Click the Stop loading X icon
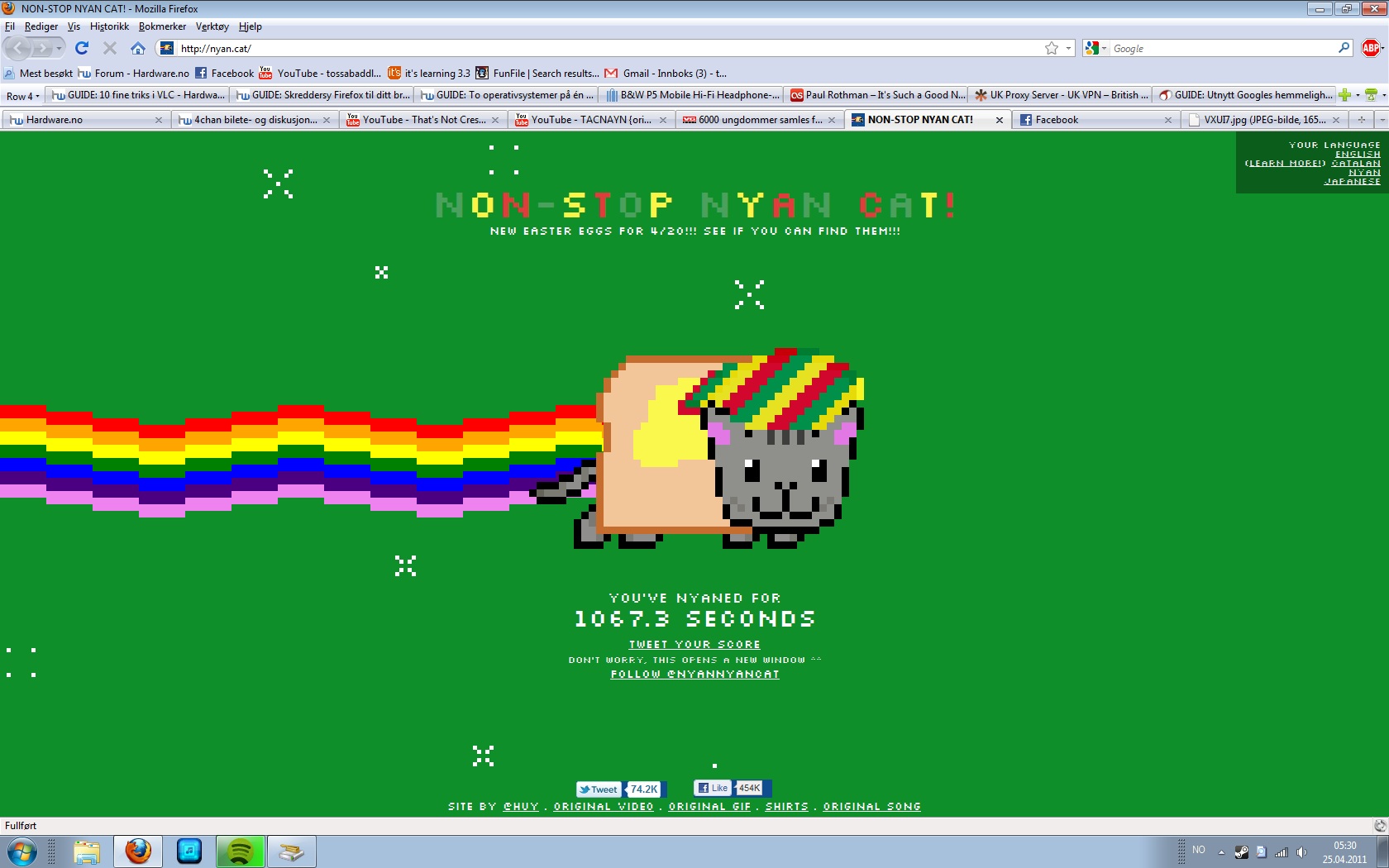1389x868 pixels. [109, 48]
